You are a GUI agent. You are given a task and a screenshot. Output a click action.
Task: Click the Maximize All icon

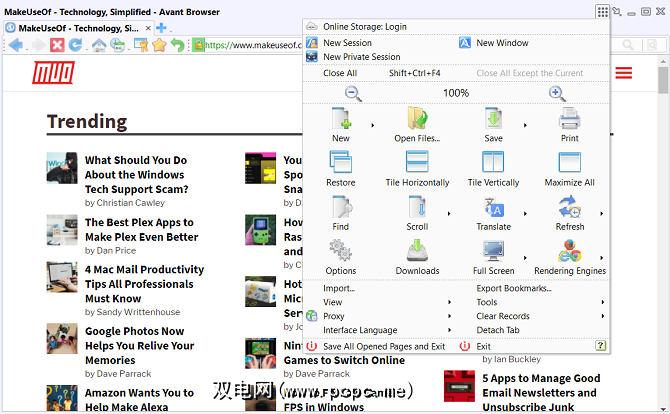coord(570,162)
